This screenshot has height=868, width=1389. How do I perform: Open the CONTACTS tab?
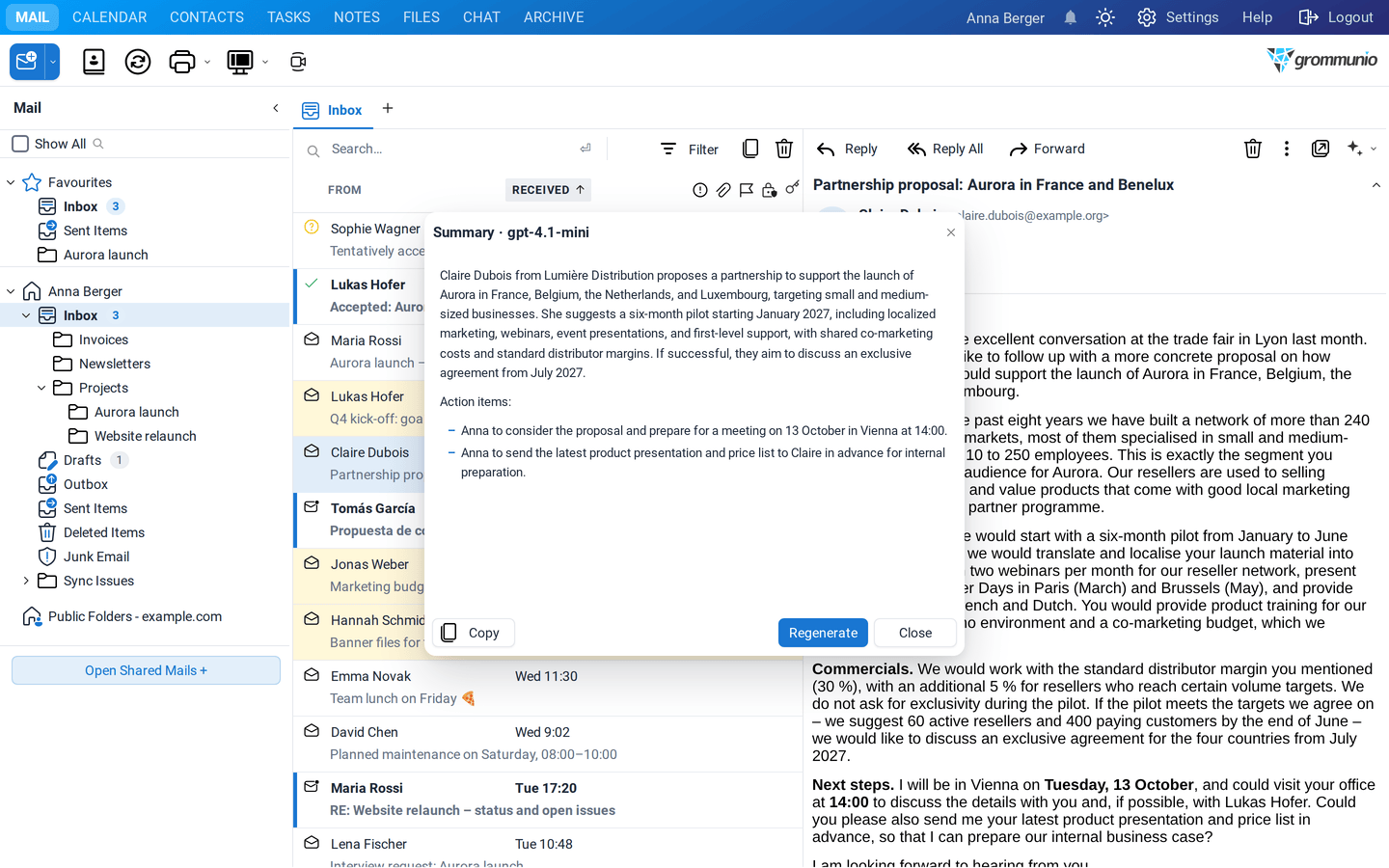click(x=206, y=17)
